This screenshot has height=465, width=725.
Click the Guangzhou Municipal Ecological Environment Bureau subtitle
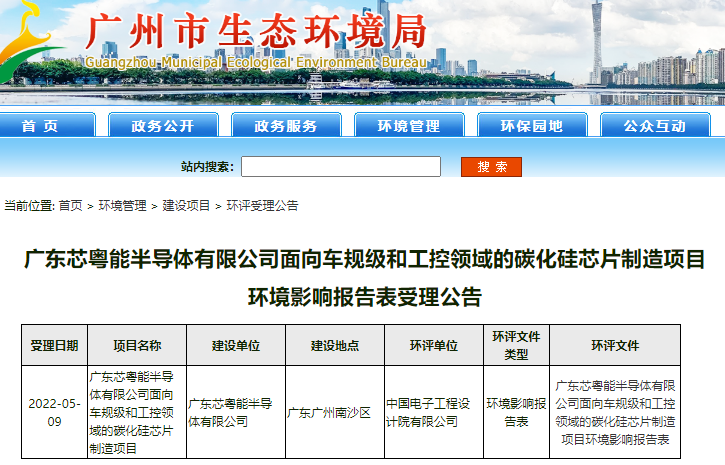tap(256, 62)
